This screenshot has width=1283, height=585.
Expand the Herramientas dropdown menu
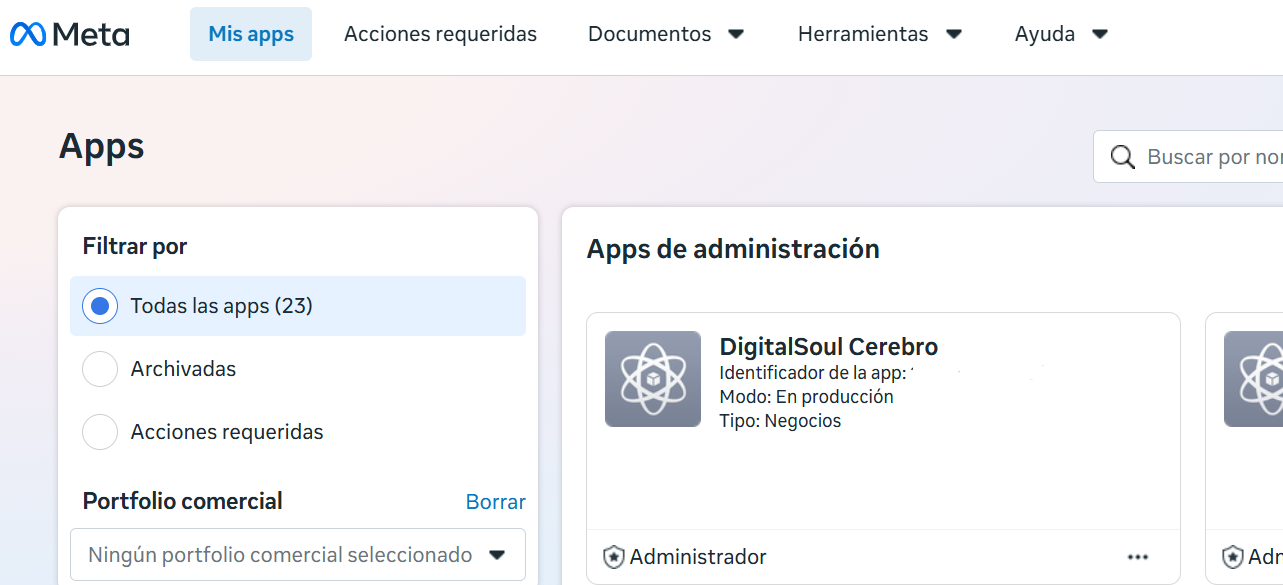880,34
